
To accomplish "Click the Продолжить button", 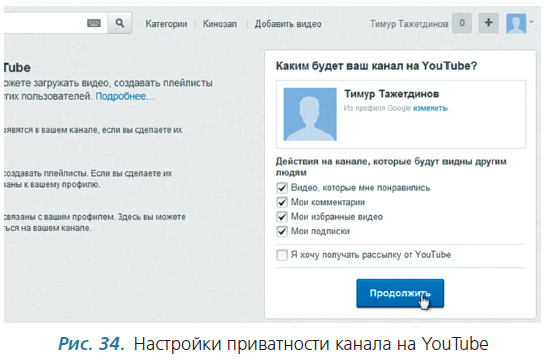I will click(x=400, y=293).
